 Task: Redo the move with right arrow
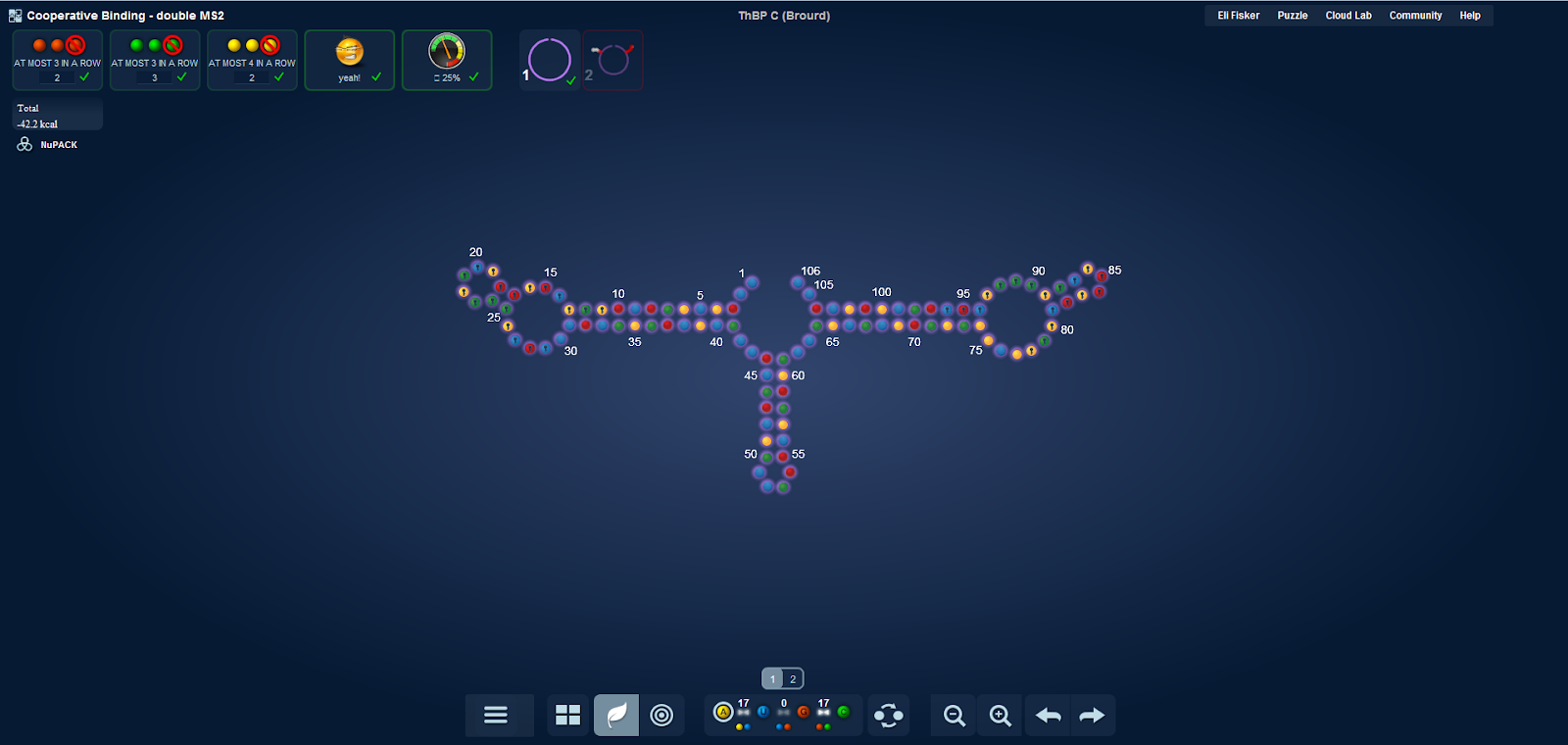1092,716
